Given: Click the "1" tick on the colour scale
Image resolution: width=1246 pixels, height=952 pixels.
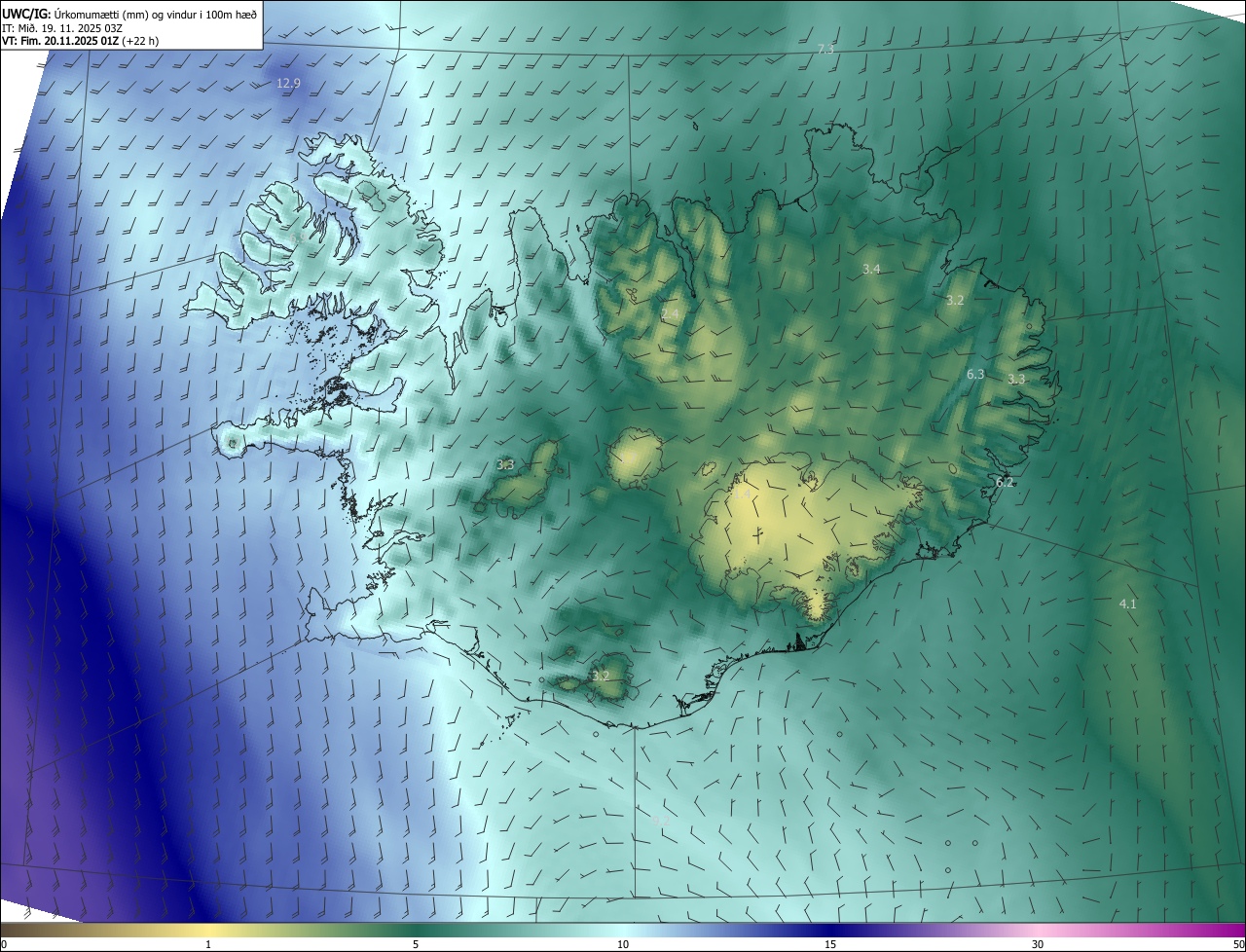Looking at the screenshot, I should coord(208,944).
